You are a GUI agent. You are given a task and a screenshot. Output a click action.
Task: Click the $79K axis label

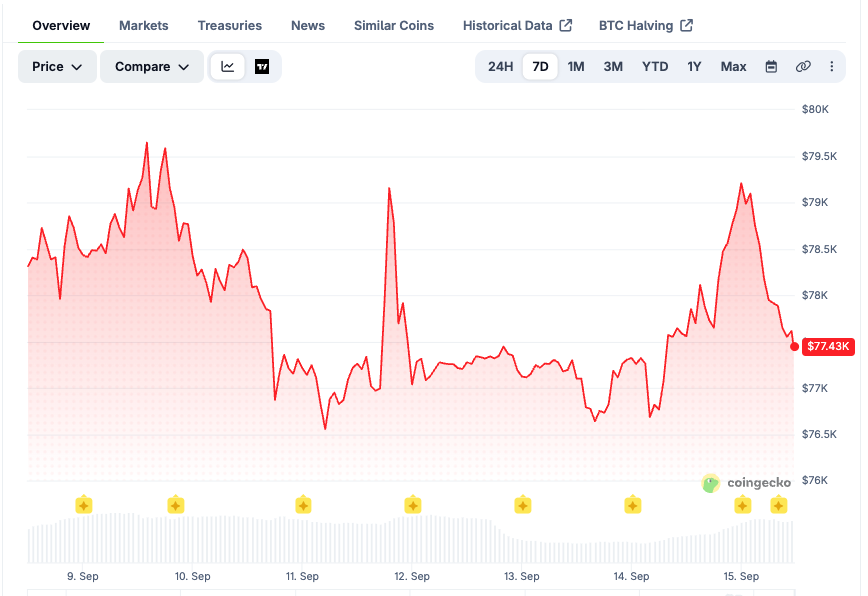tap(815, 203)
